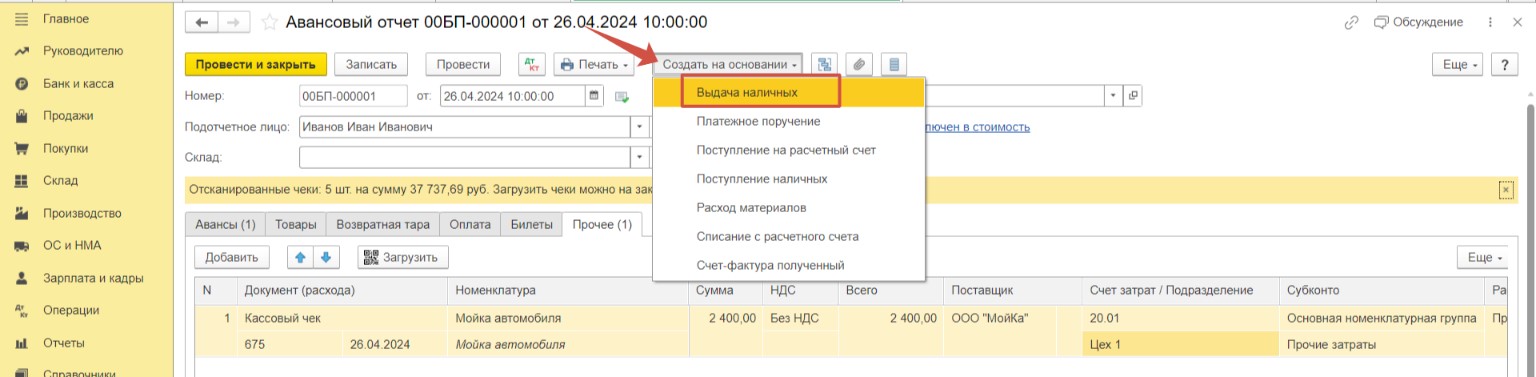Open the Производство section
Viewport: 1536px width, 377px height.
[82, 213]
